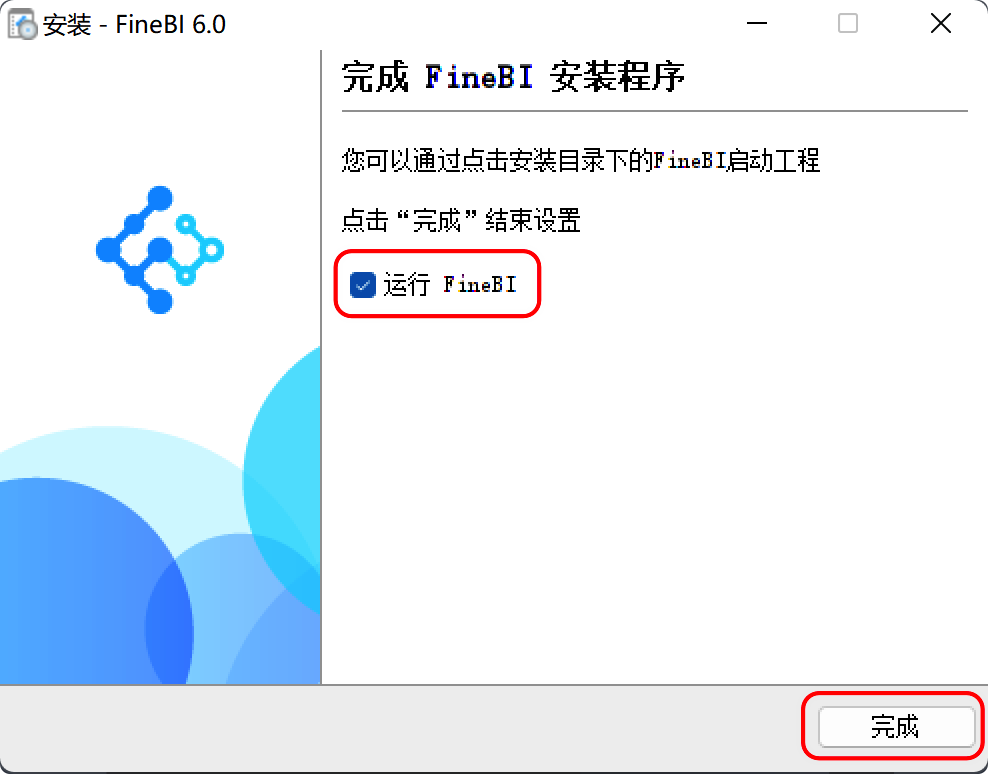Click the line 点击"完成"结束设置
Viewport: 988px width, 774px height.
click(461, 220)
